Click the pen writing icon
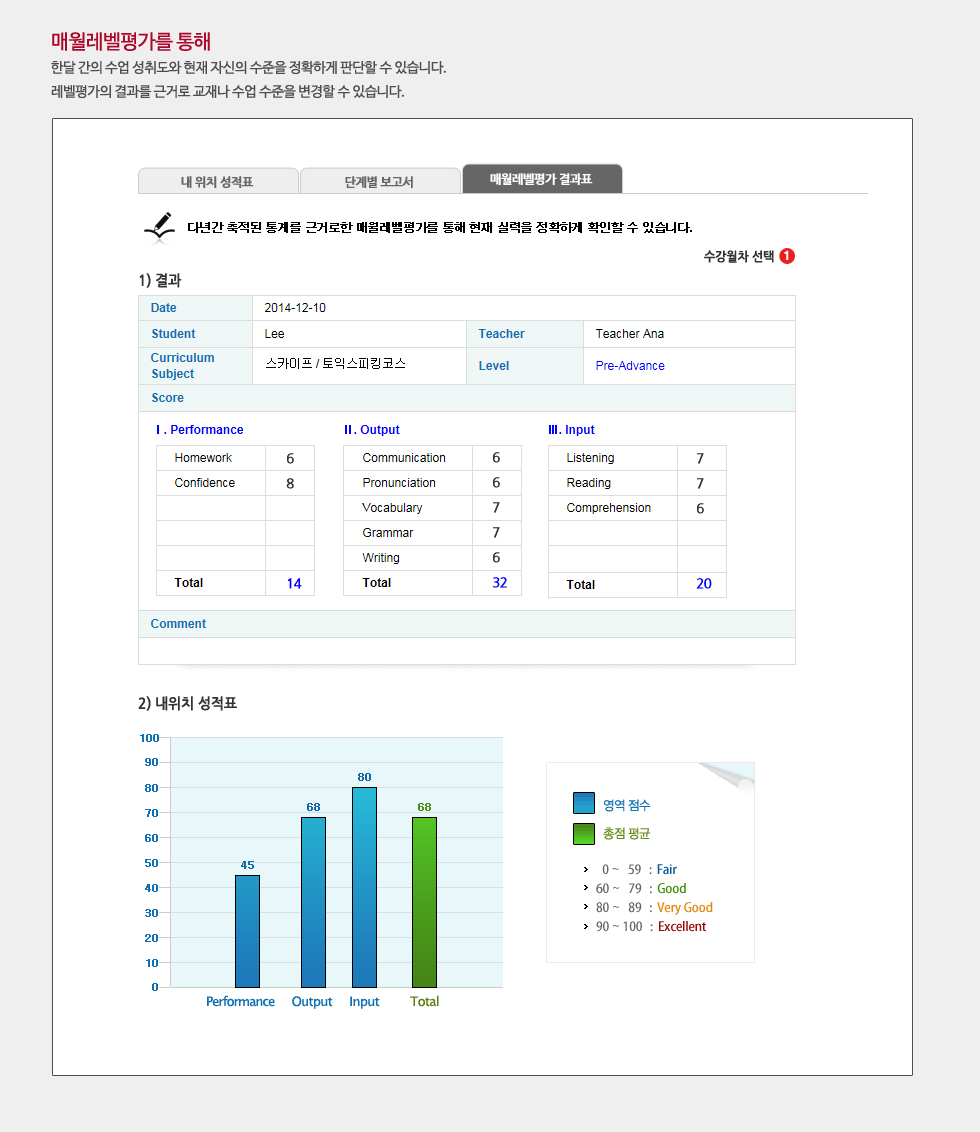Viewport: 980px width, 1132px height. point(159,228)
